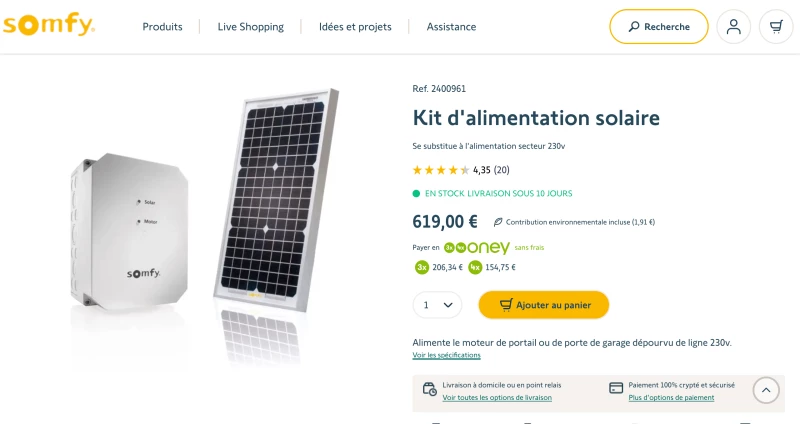This screenshot has height=424, width=800.
Task: Open the Assistance menu item
Action: (451, 27)
